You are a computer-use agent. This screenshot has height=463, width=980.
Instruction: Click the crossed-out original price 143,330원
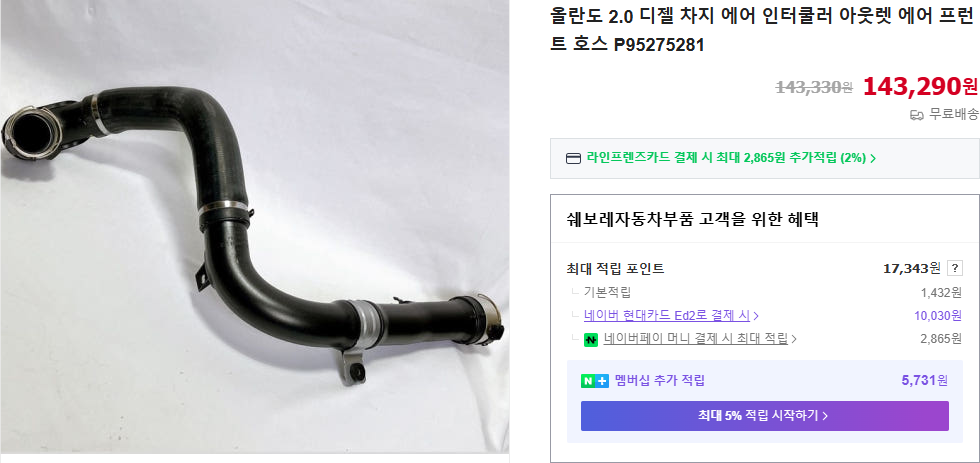814,87
